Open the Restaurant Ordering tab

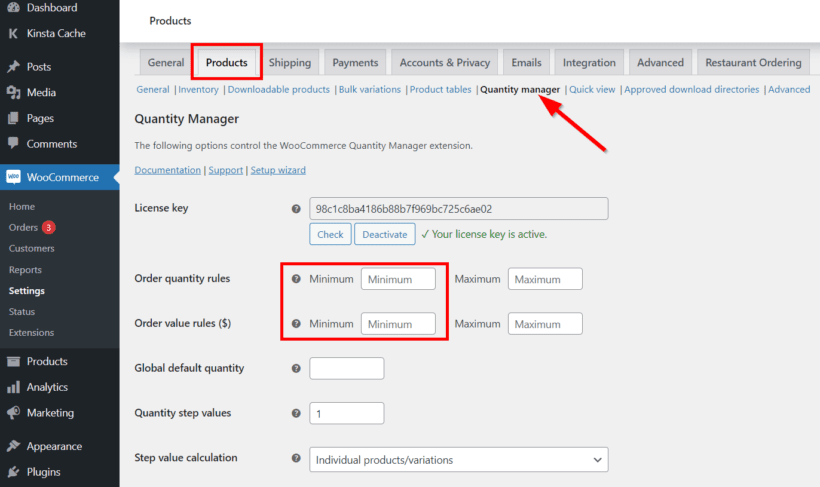tap(751, 62)
